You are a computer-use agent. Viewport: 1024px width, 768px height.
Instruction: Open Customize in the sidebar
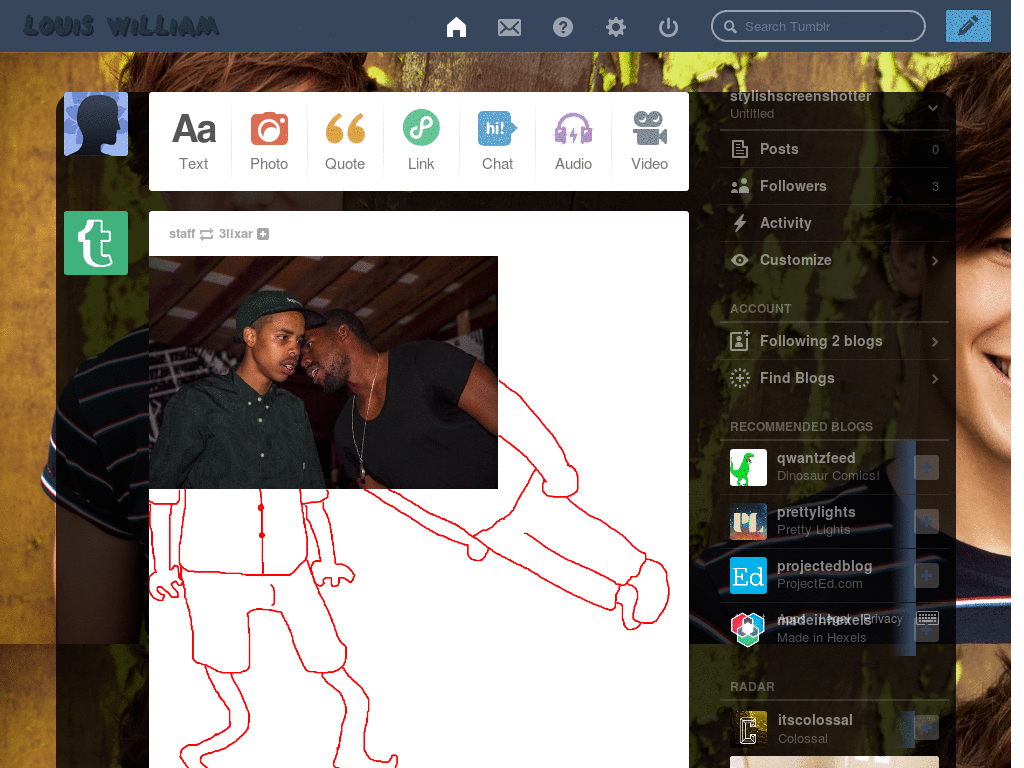835,260
